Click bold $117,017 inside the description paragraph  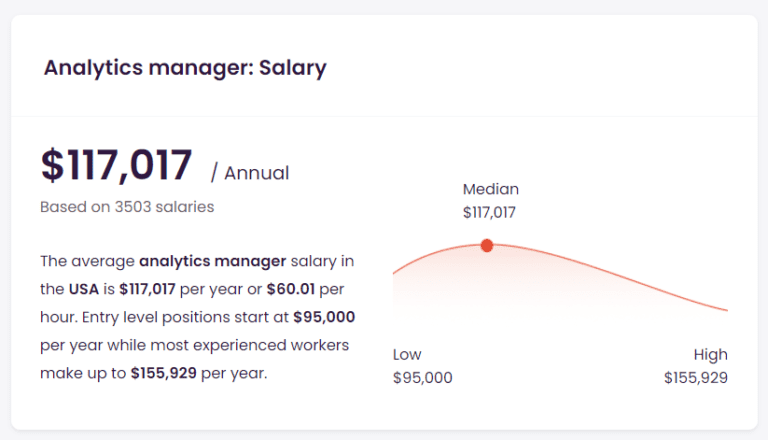coord(147,289)
